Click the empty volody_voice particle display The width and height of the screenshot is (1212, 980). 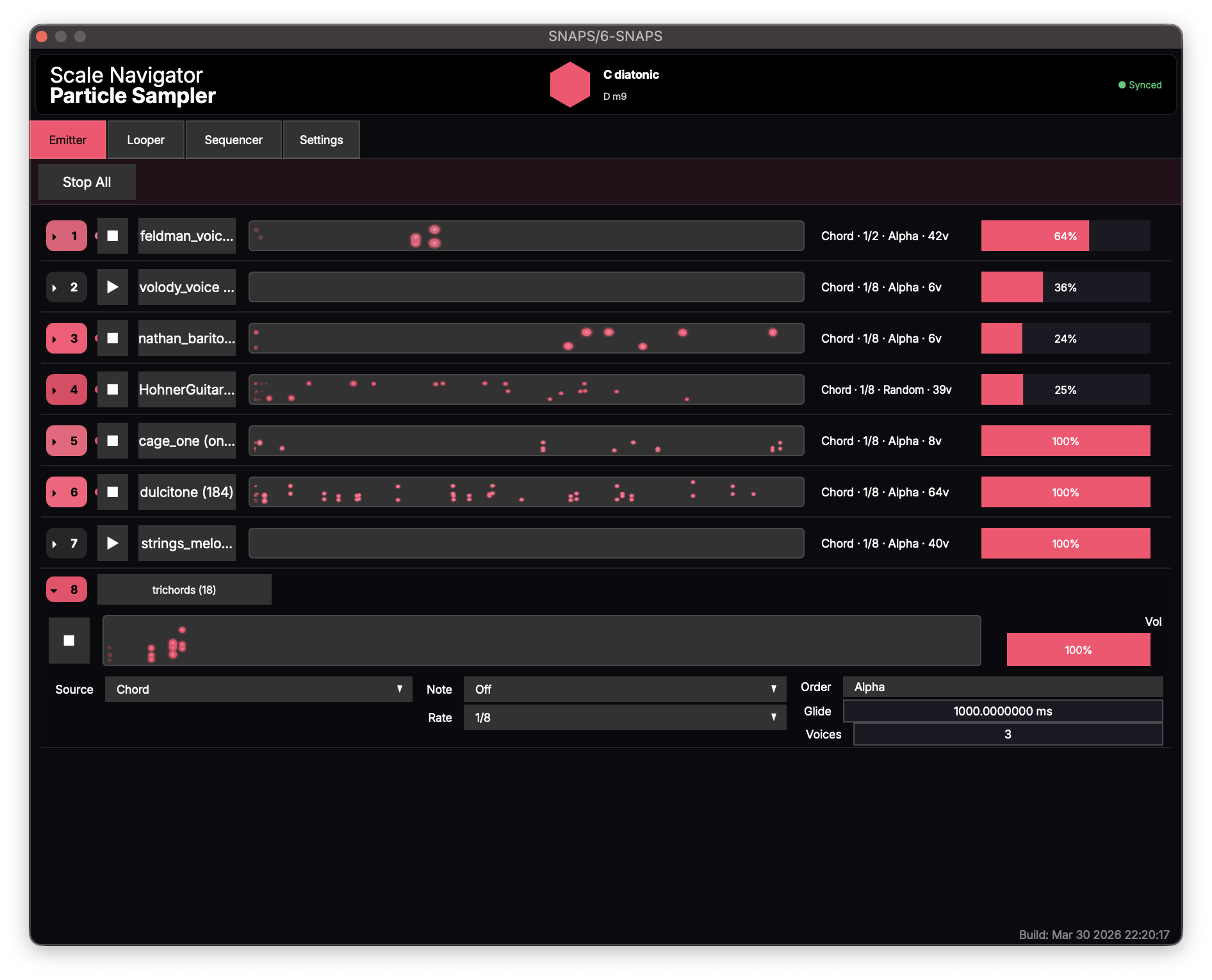527,287
